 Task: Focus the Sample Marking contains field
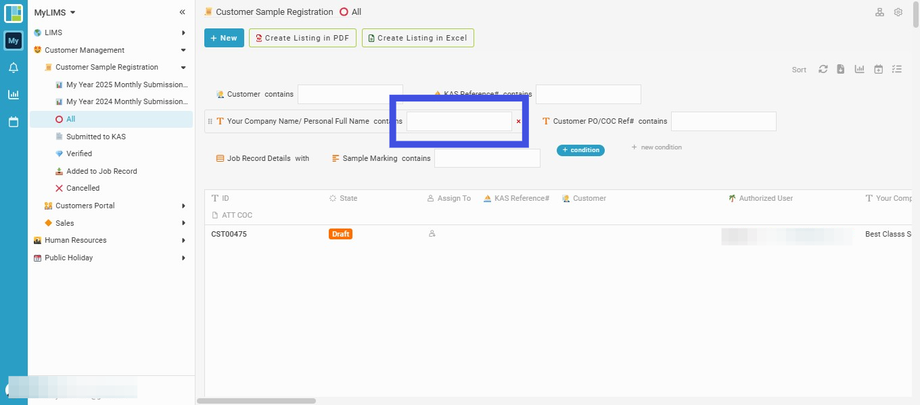487,158
